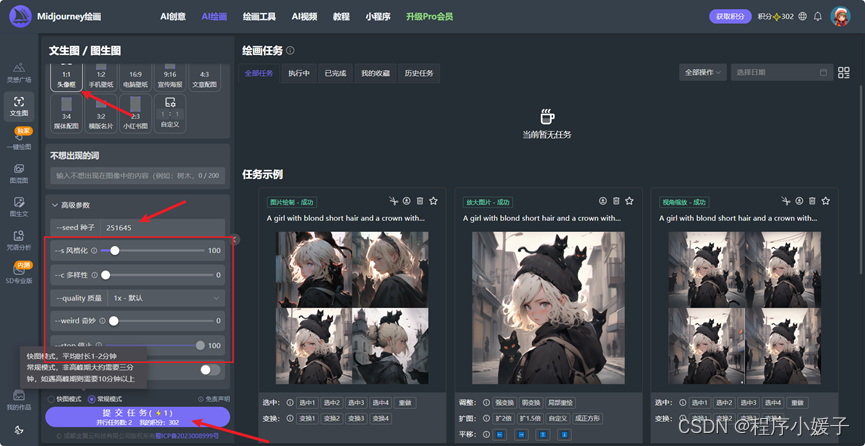Select the 快图模式 radio button

(51, 399)
